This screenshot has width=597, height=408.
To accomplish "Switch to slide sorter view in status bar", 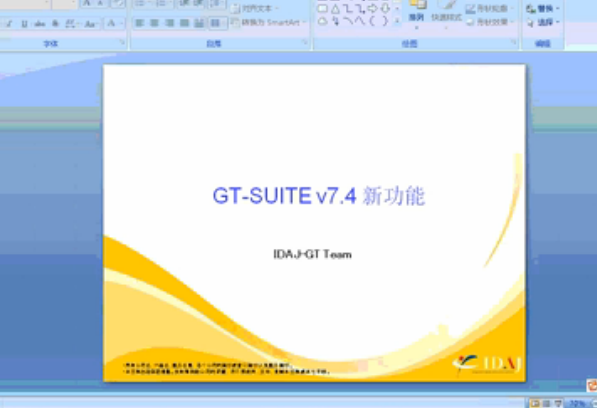I will coord(546,403).
